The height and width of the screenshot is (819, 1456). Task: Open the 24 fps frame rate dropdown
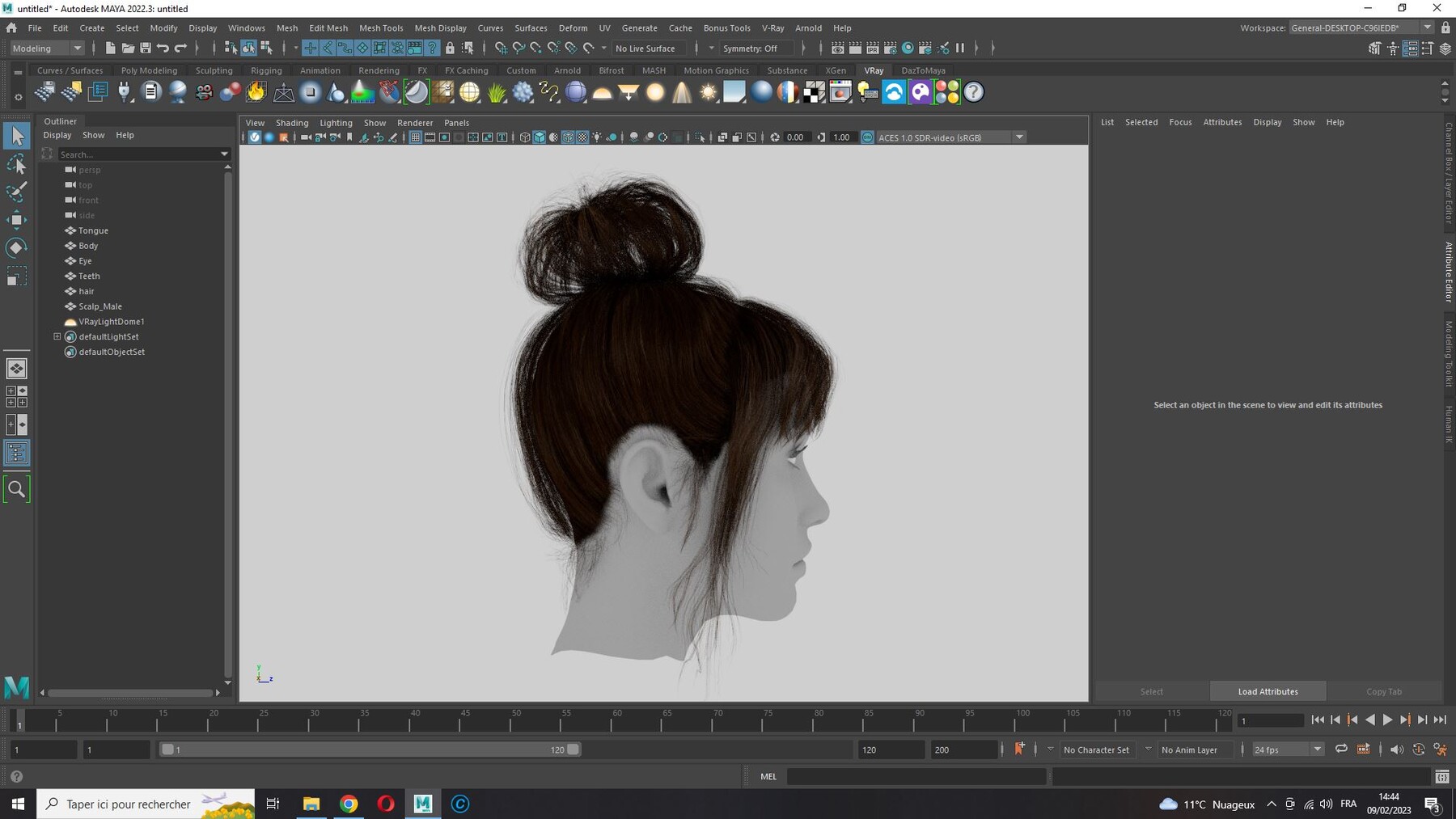[1288, 749]
